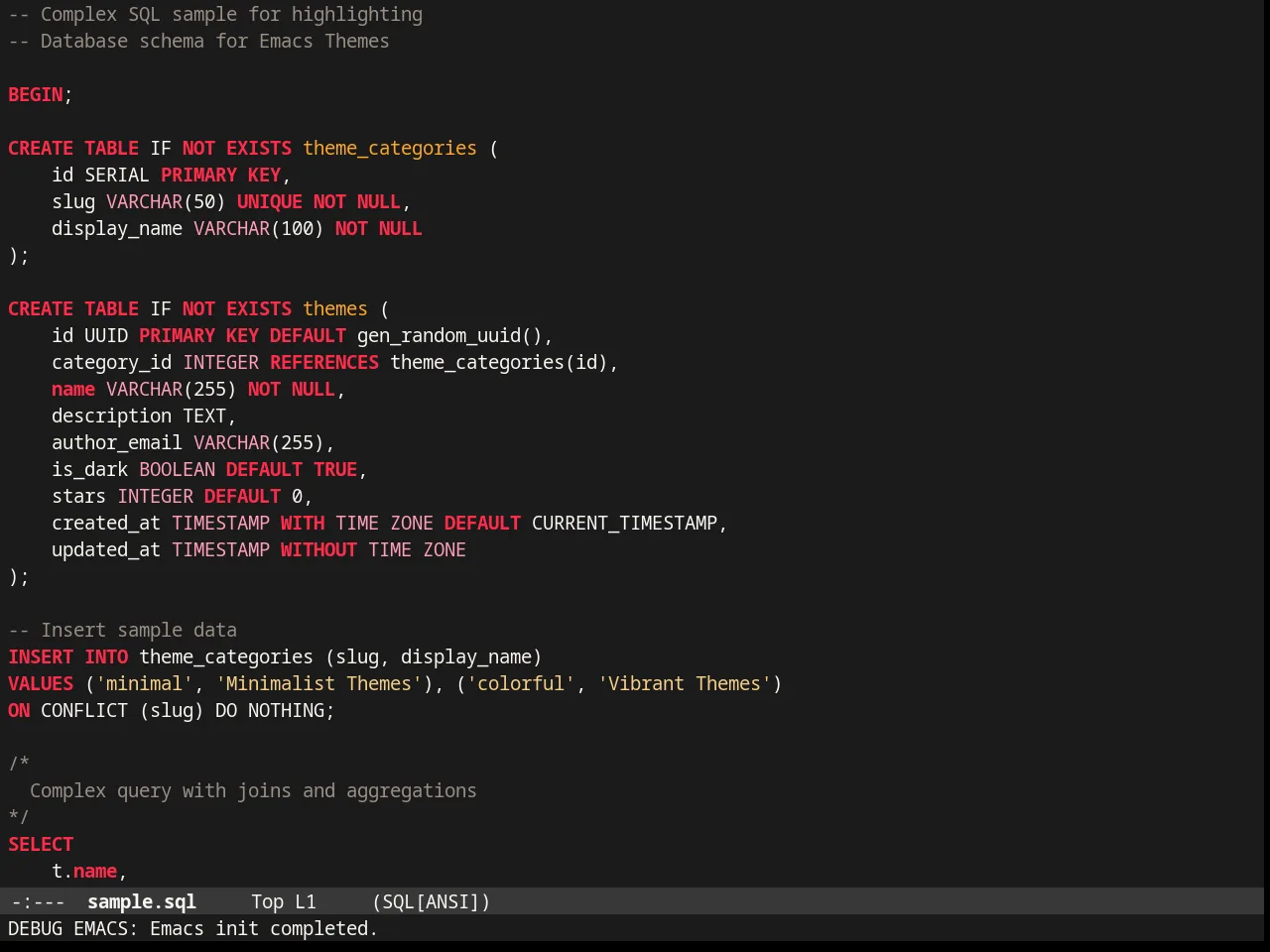Click the WITHOUT keyword on updated_at line
The image size is (1270, 952).
tap(318, 549)
